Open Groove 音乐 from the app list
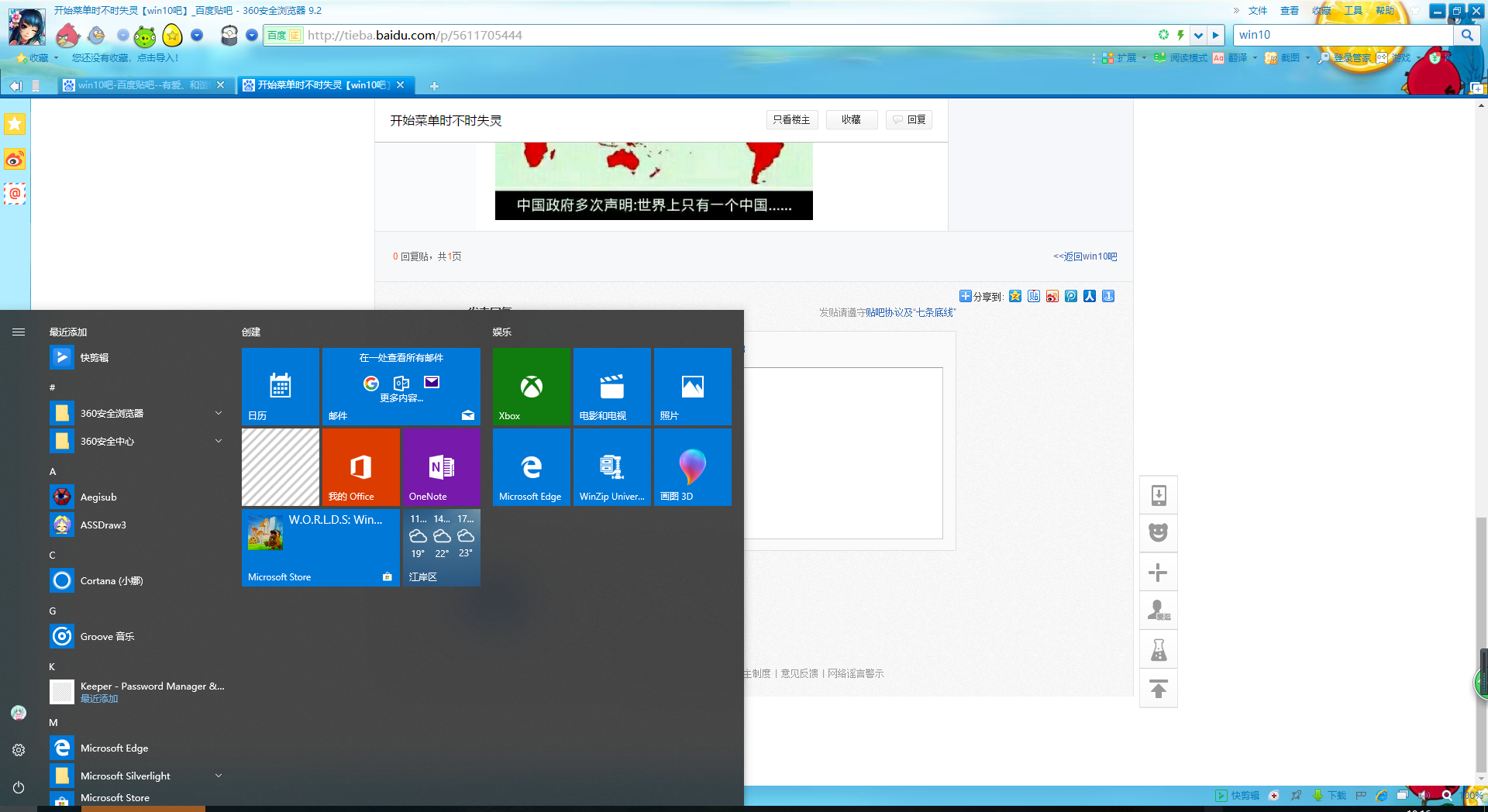The image size is (1488, 812). (x=136, y=637)
